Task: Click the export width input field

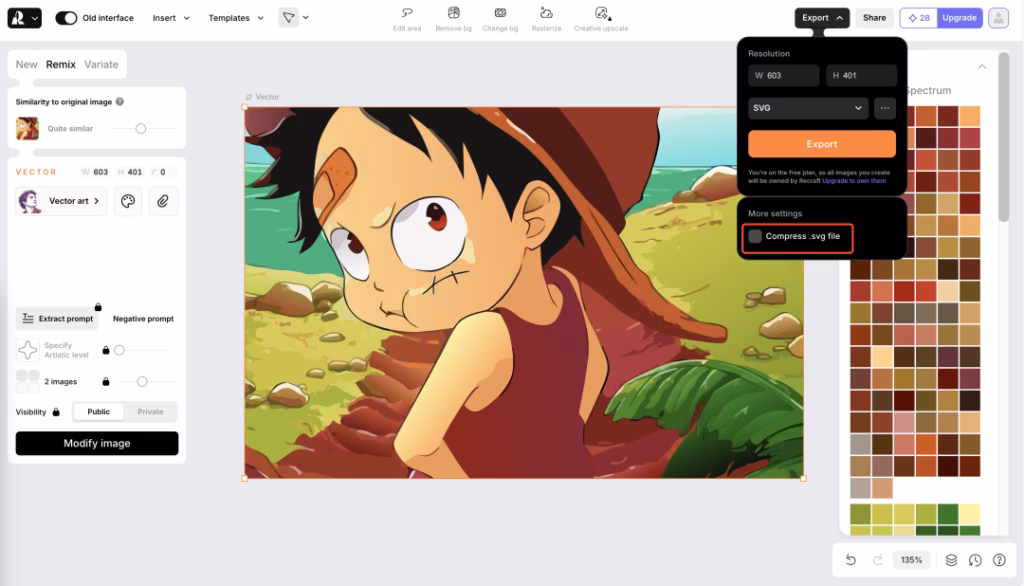Action: point(784,76)
